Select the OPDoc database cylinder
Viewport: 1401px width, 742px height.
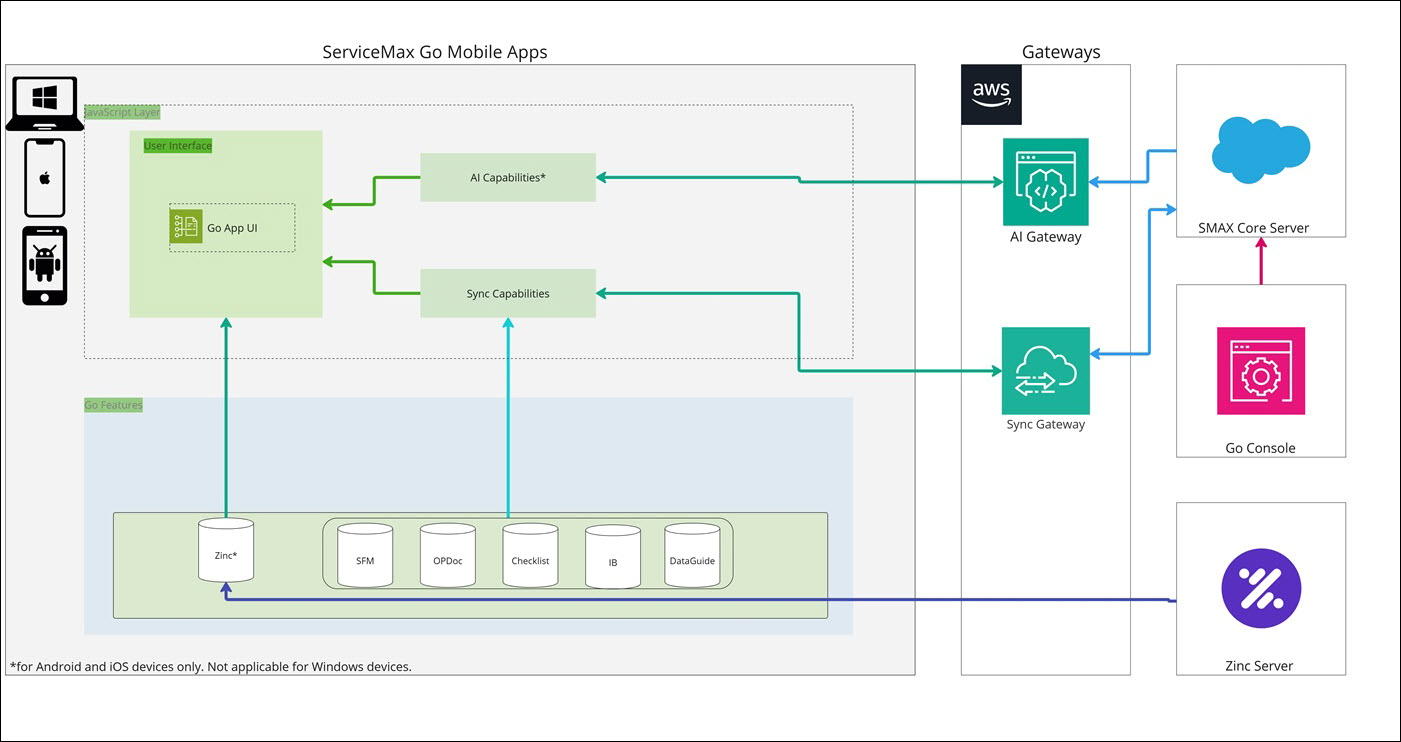(x=448, y=556)
